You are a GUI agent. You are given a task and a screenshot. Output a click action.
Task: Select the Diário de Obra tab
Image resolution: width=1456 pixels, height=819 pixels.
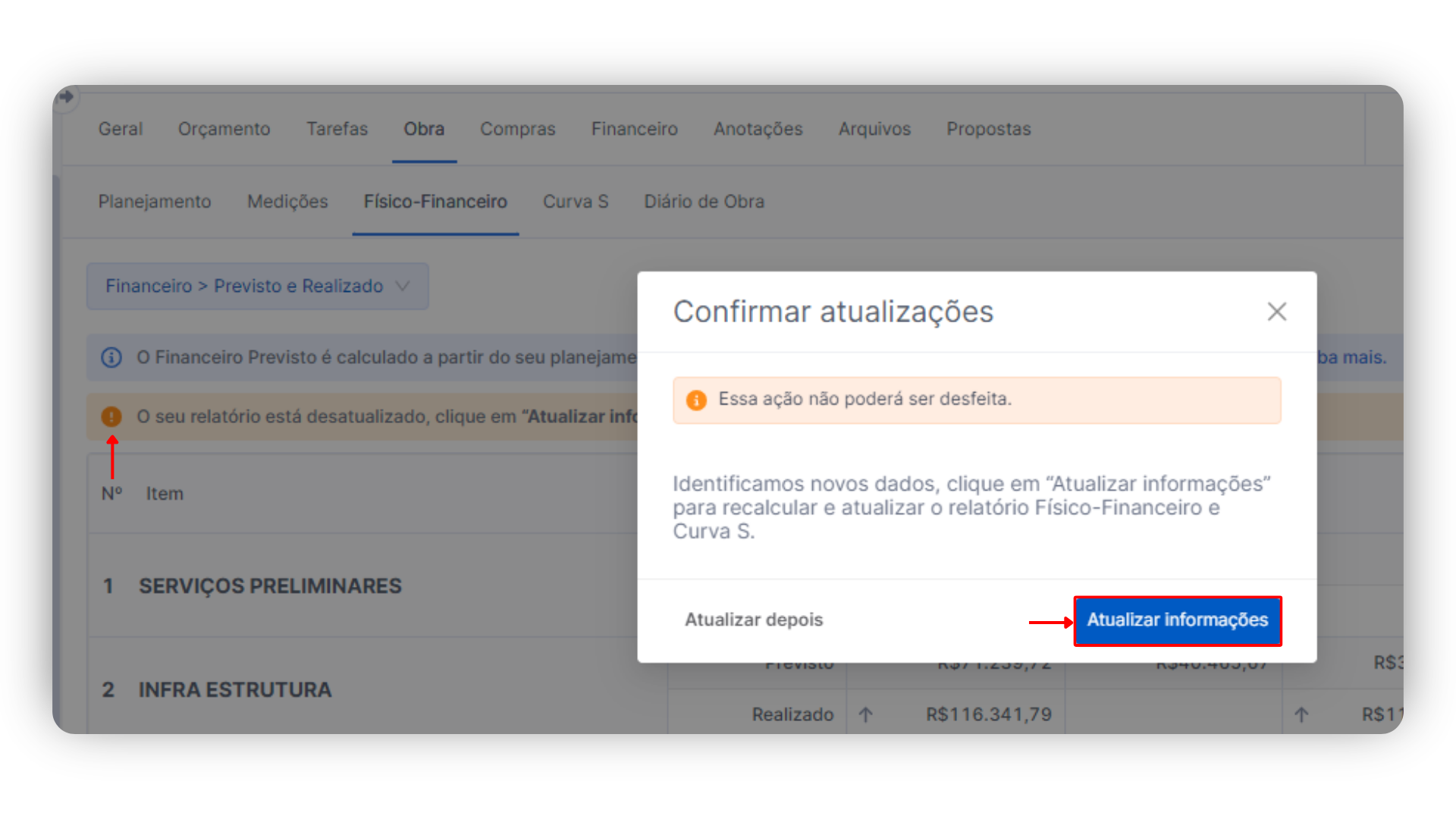pyautogui.click(x=704, y=202)
